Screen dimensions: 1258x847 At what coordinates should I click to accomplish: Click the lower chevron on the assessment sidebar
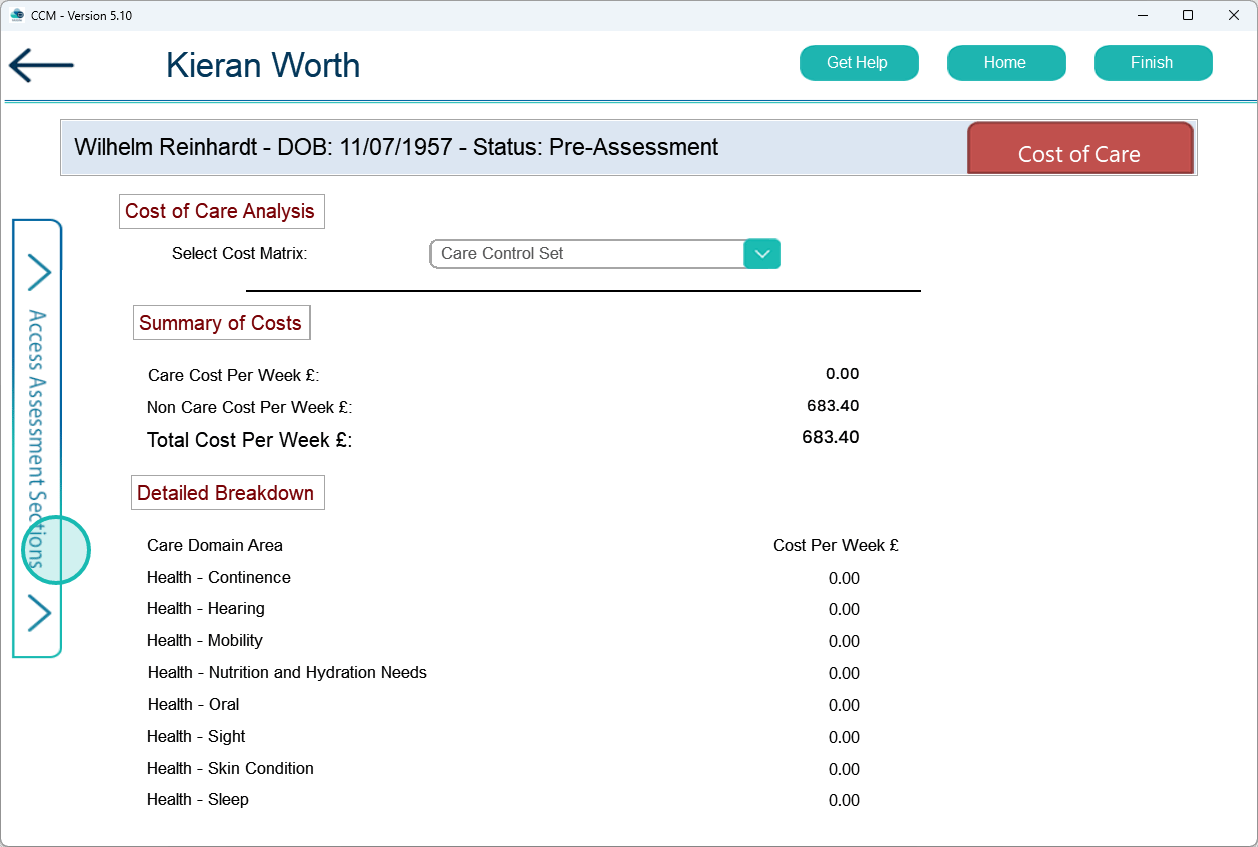[x=39, y=613]
